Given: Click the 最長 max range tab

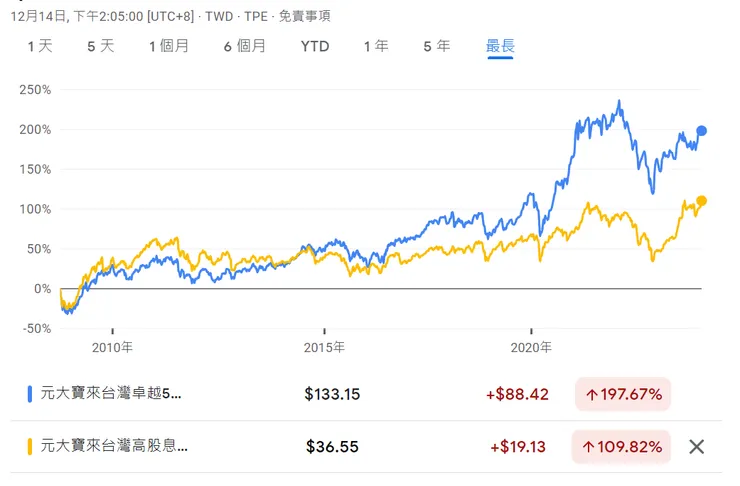Looking at the screenshot, I should click(x=500, y=46).
